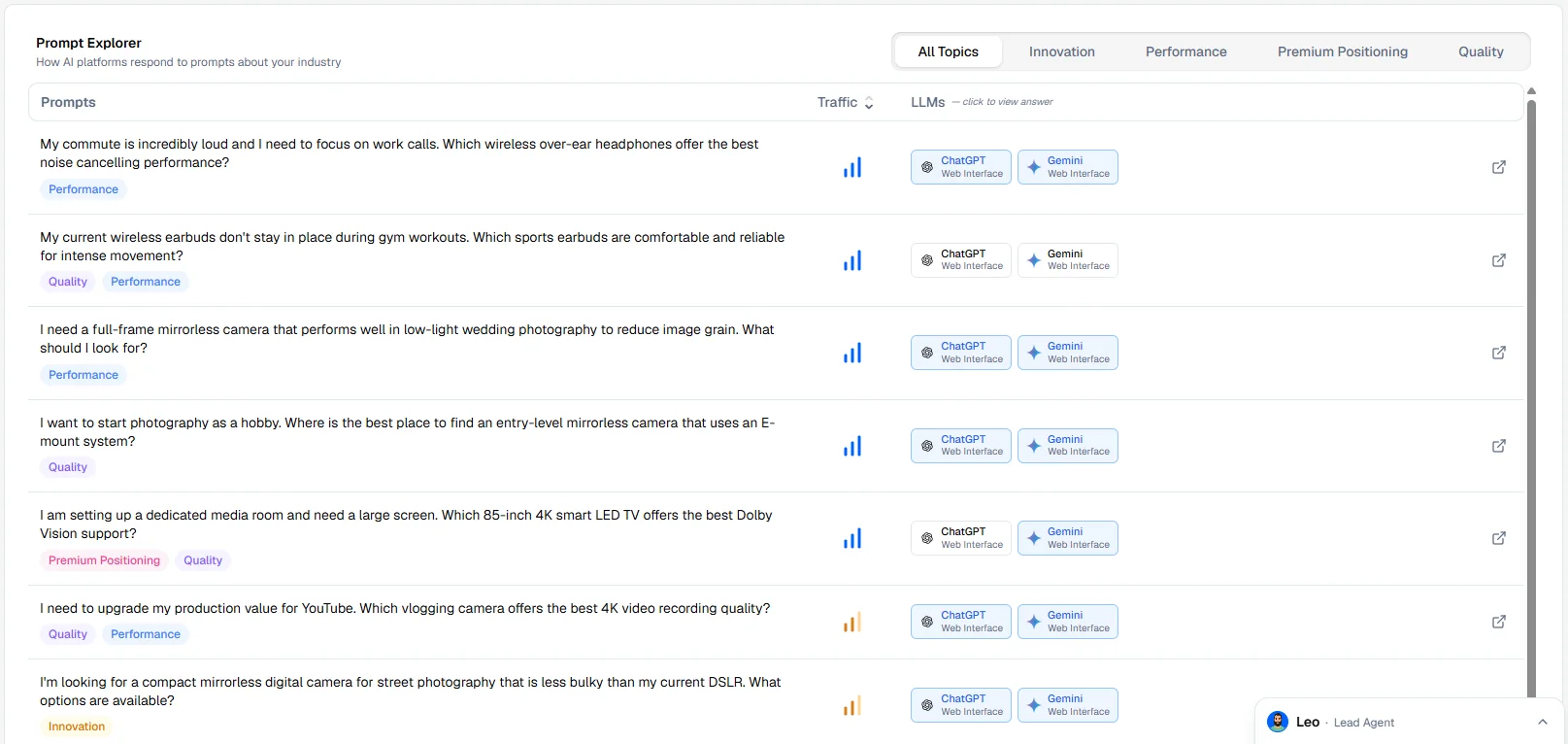Expand the Leo Lead Agent panel
Viewport: 1568px width, 744px height.
(x=1543, y=722)
